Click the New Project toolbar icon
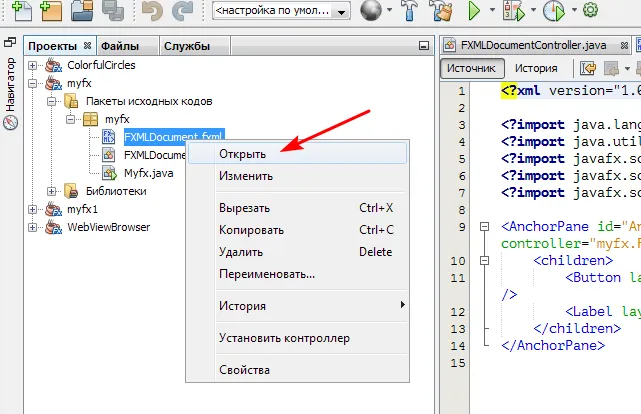 pyautogui.click(x=51, y=11)
